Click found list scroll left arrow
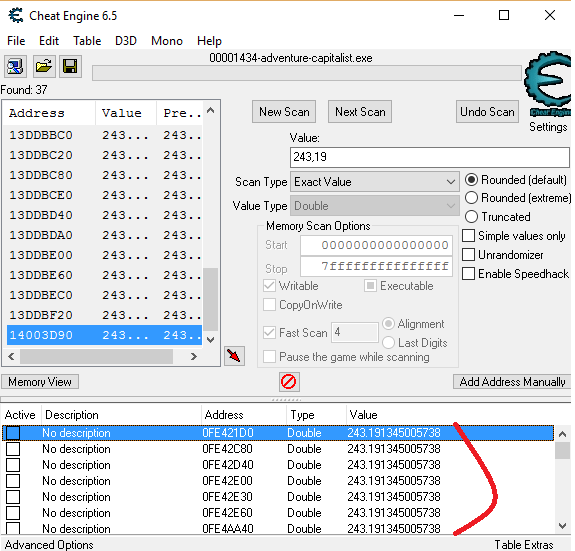This screenshot has width=575, height=551. click(11, 356)
